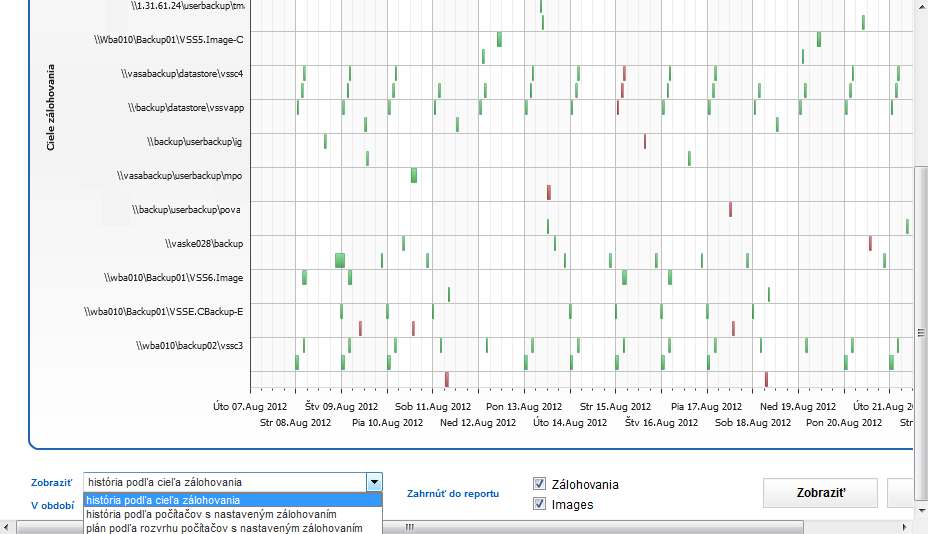Click the axis date 'Str 15.Aug 2012'

click(616, 407)
